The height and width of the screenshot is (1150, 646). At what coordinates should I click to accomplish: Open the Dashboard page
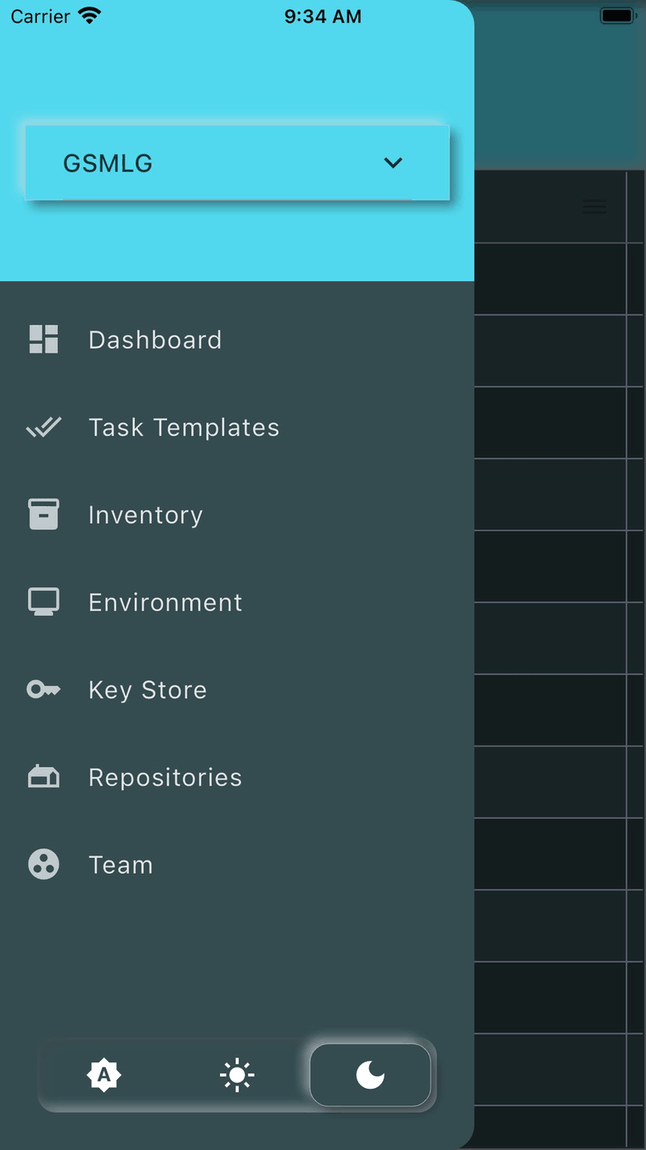155,339
